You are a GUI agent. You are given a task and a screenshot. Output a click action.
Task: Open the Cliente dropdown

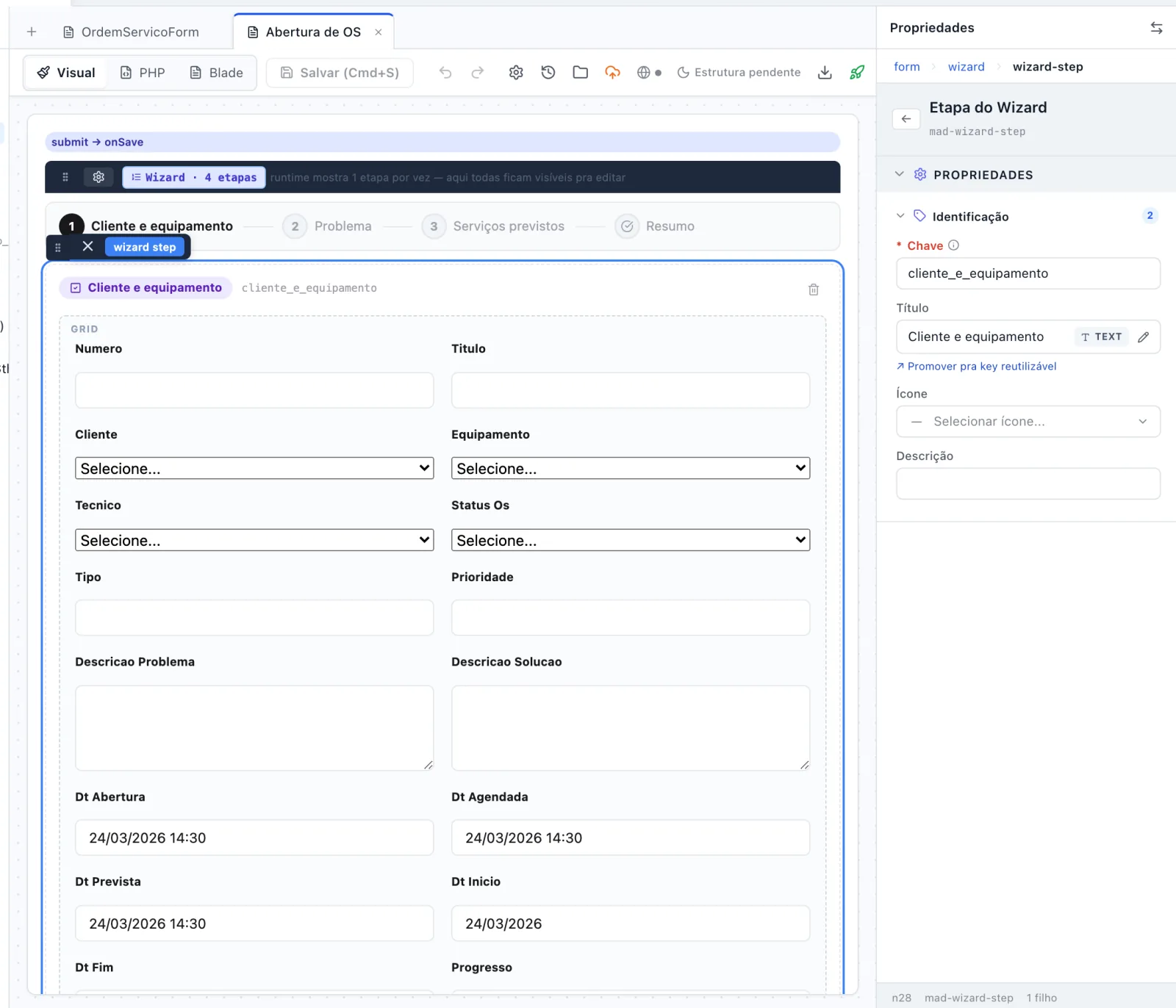click(x=254, y=468)
